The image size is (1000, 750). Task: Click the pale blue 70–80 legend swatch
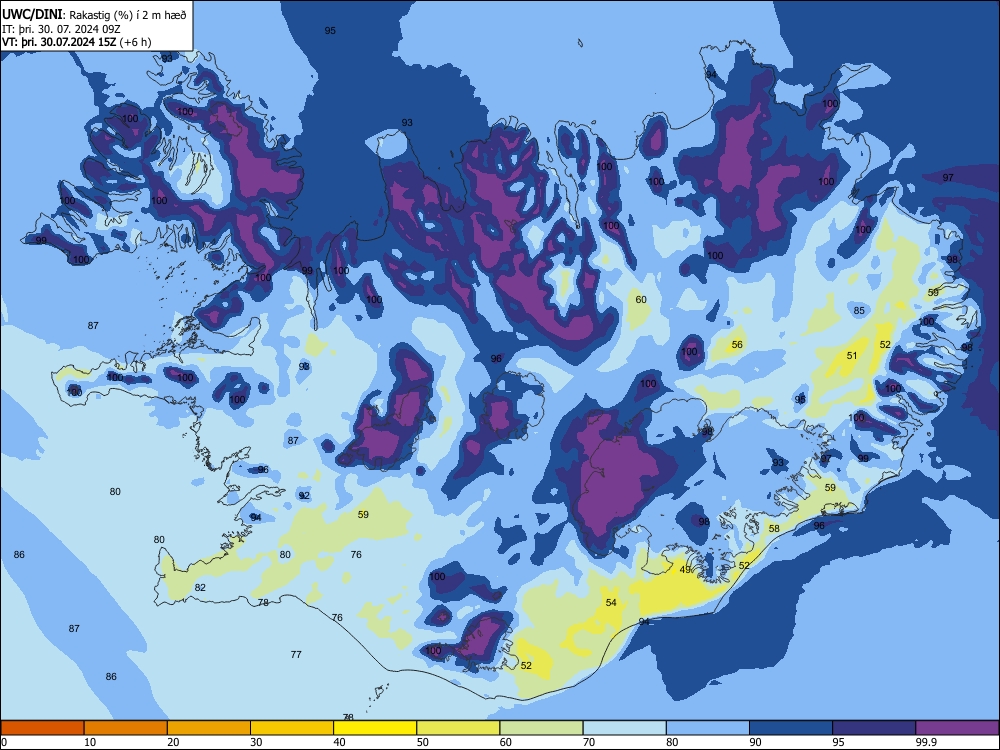click(625, 728)
